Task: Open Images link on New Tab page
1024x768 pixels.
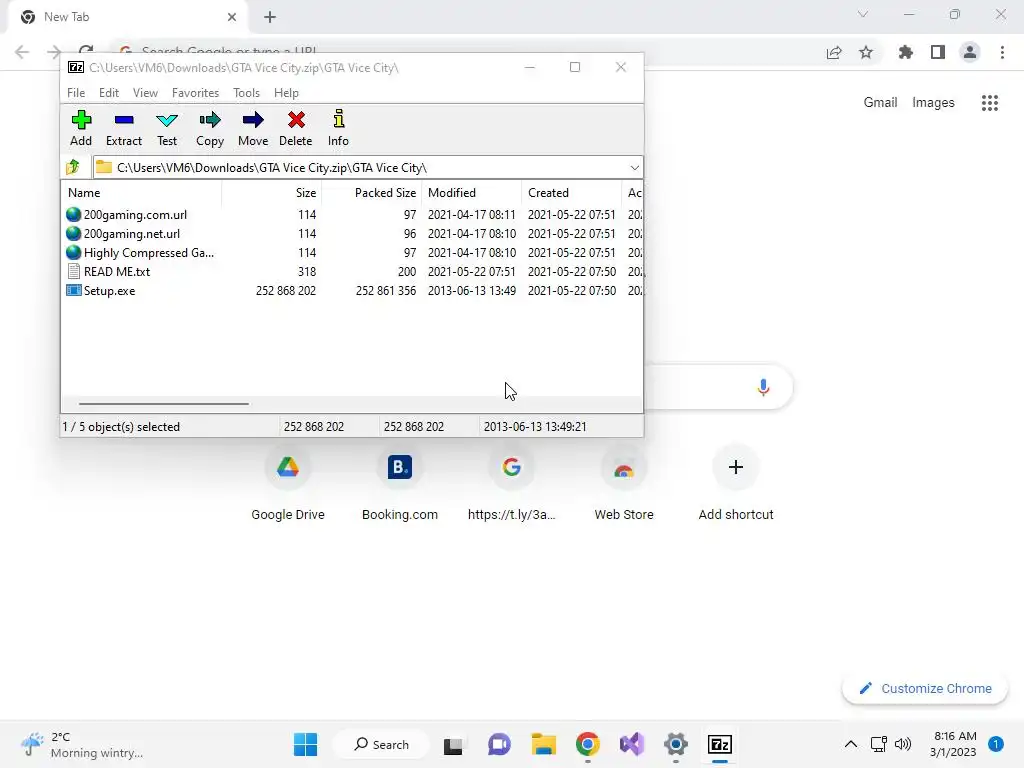Action: [x=933, y=103]
